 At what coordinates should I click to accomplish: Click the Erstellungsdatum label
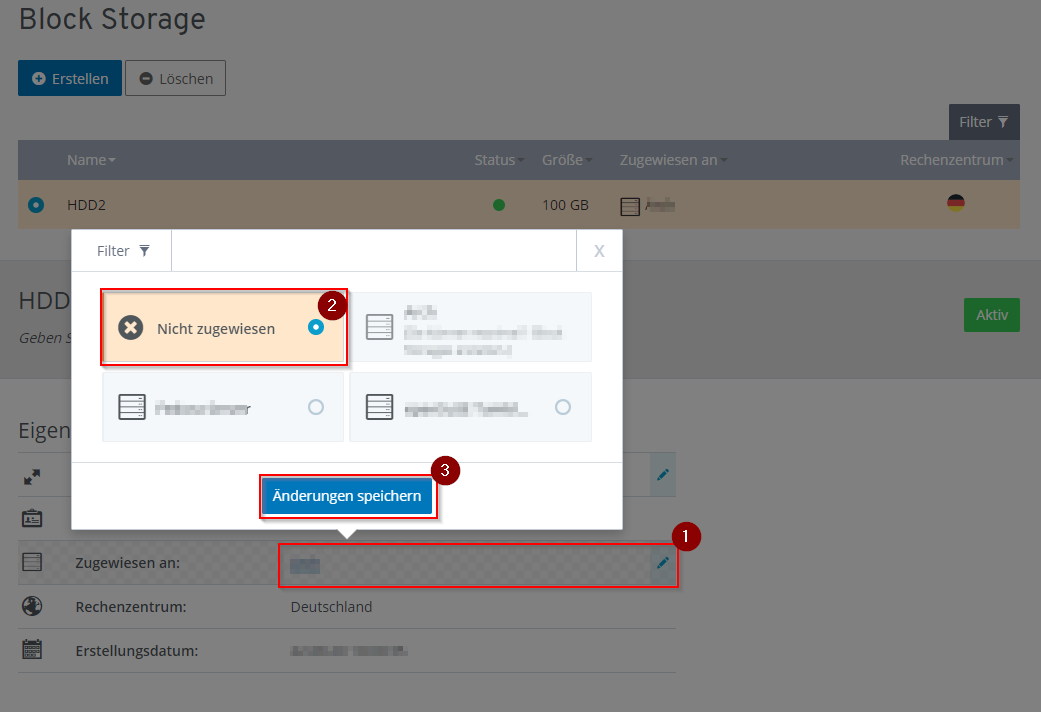point(137,651)
